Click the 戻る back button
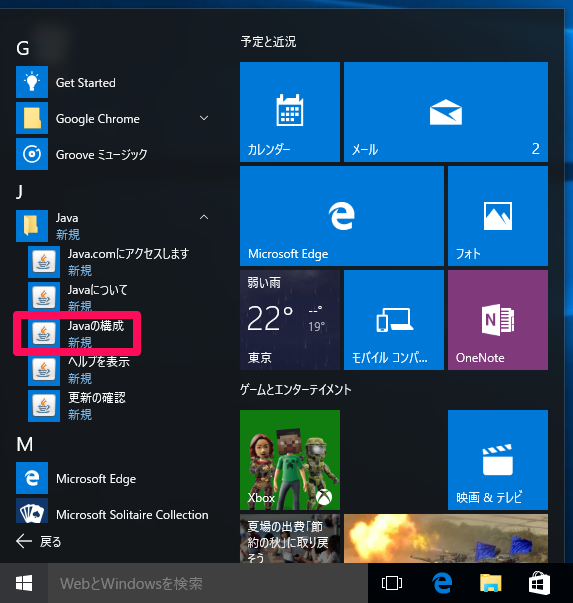This screenshot has height=603, width=573. [38, 541]
